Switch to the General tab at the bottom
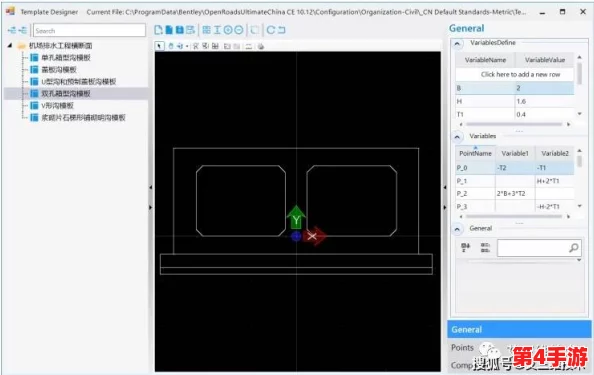The image size is (594, 375). click(x=519, y=330)
